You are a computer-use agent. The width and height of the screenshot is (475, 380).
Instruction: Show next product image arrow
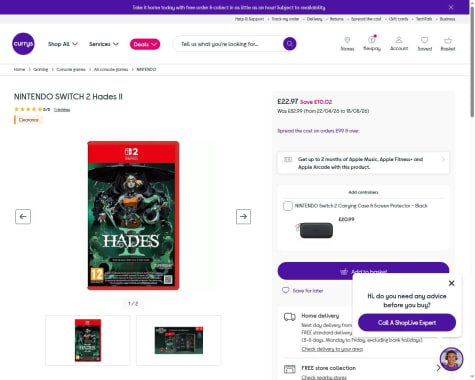[x=243, y=217]
